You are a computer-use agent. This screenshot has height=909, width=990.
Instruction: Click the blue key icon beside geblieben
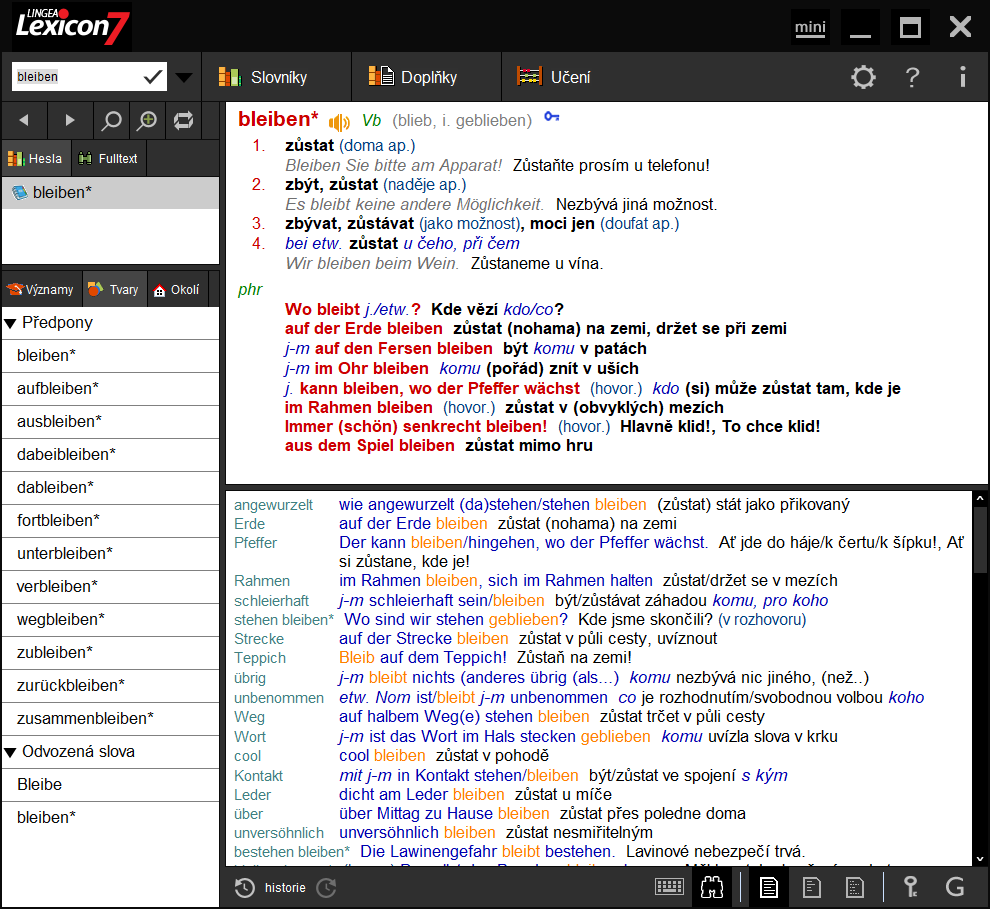tap(552, 117)
